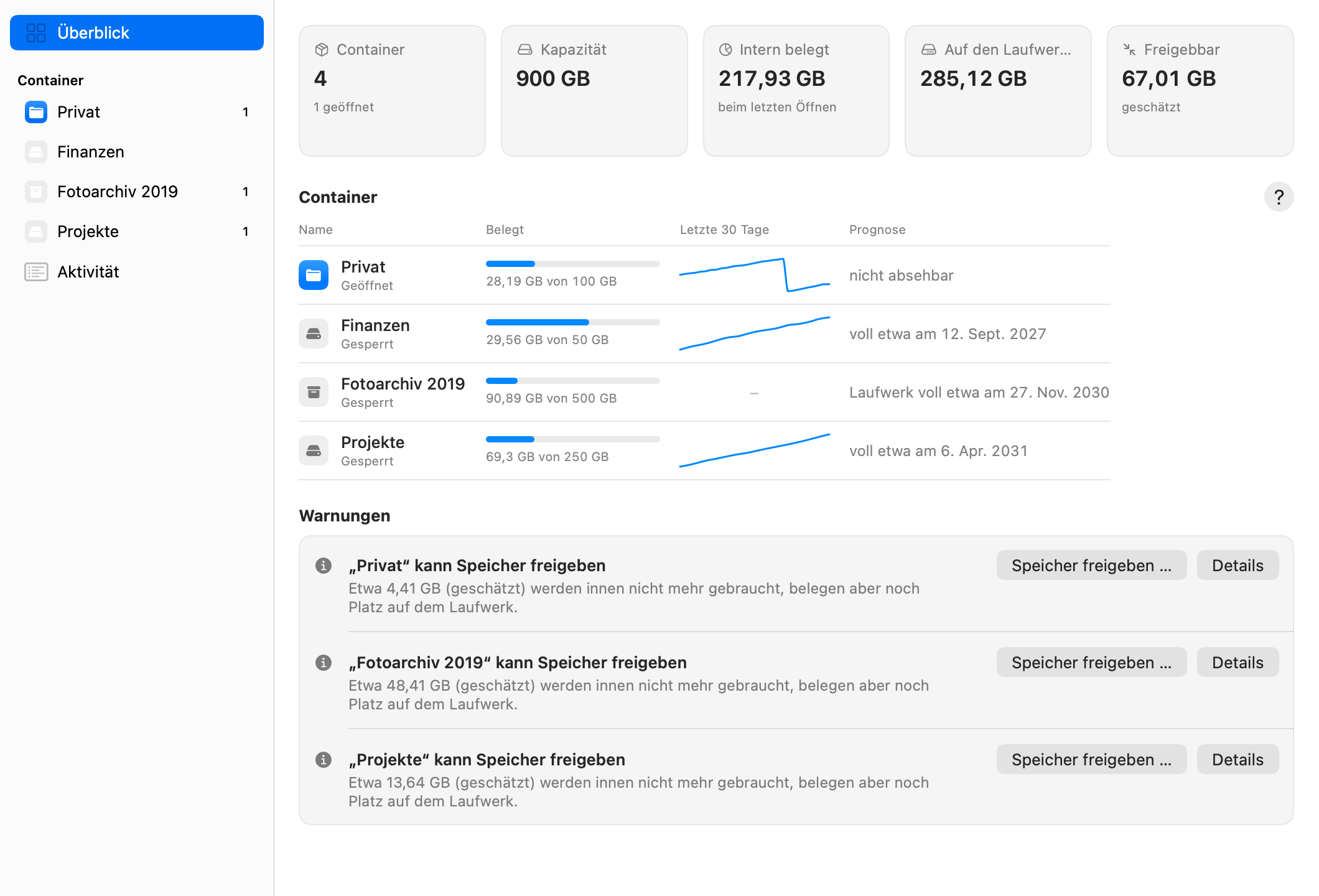Click the Freigebbar compress arrows icon
The width and height of the screenshot is (1319, 896).
point(1129,50)
